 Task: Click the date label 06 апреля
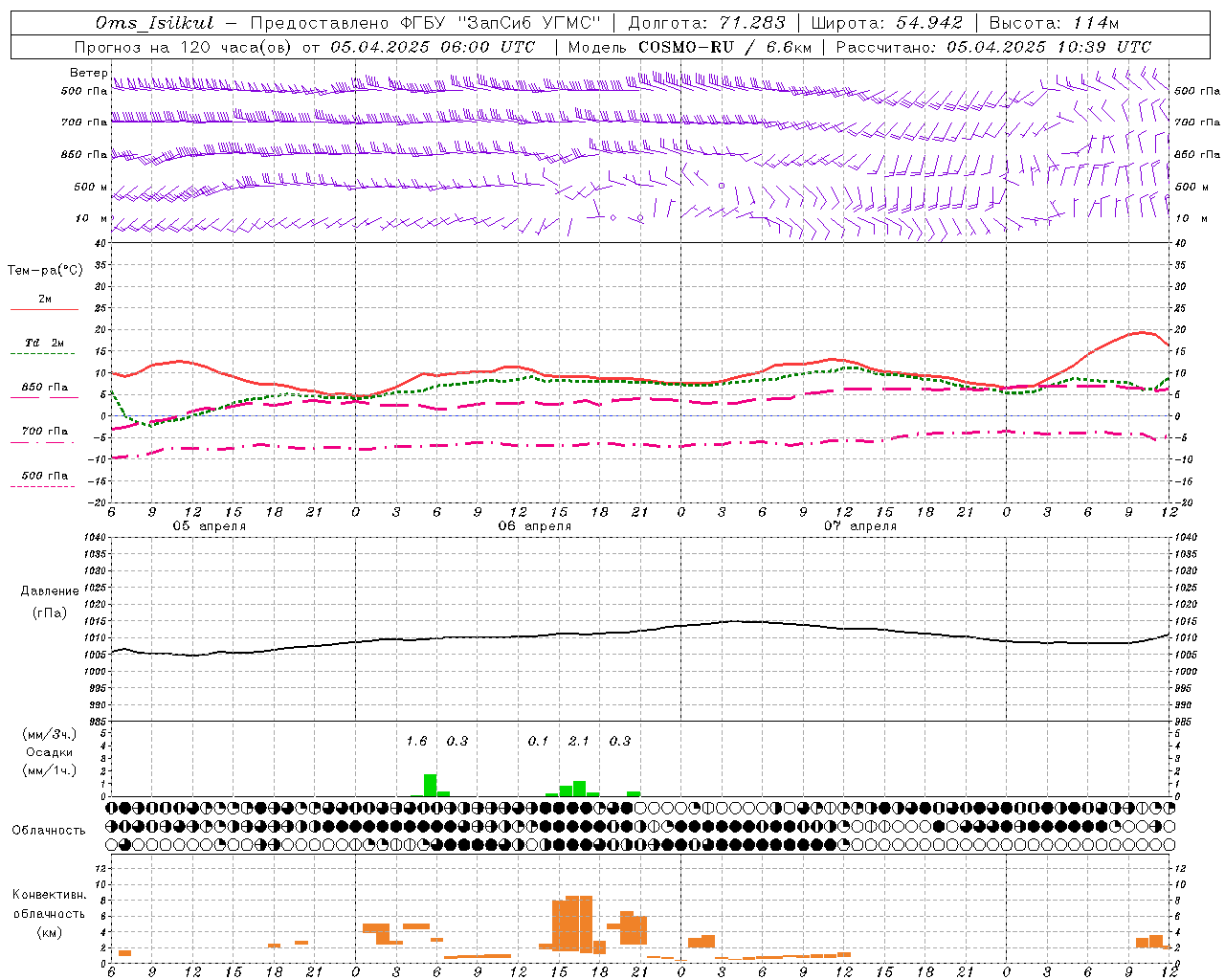pyautogui.click(x=534, y=526)
